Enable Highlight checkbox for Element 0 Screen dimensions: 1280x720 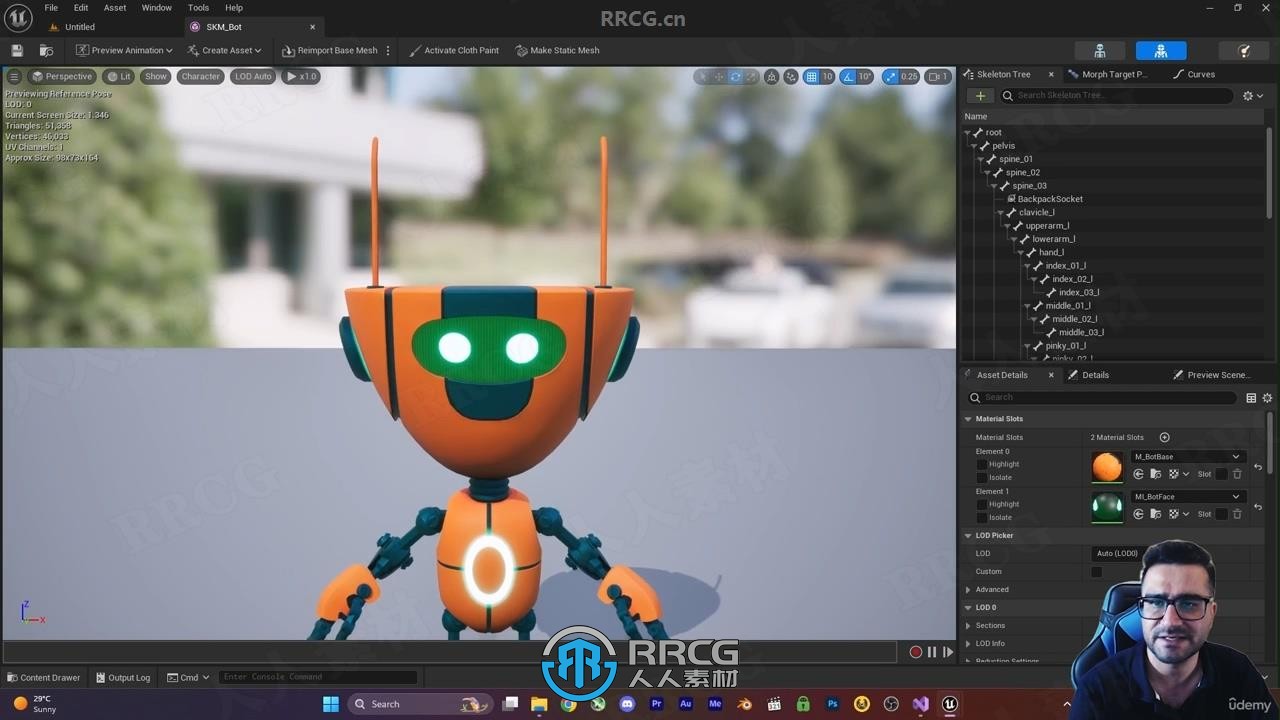[981, 464]
